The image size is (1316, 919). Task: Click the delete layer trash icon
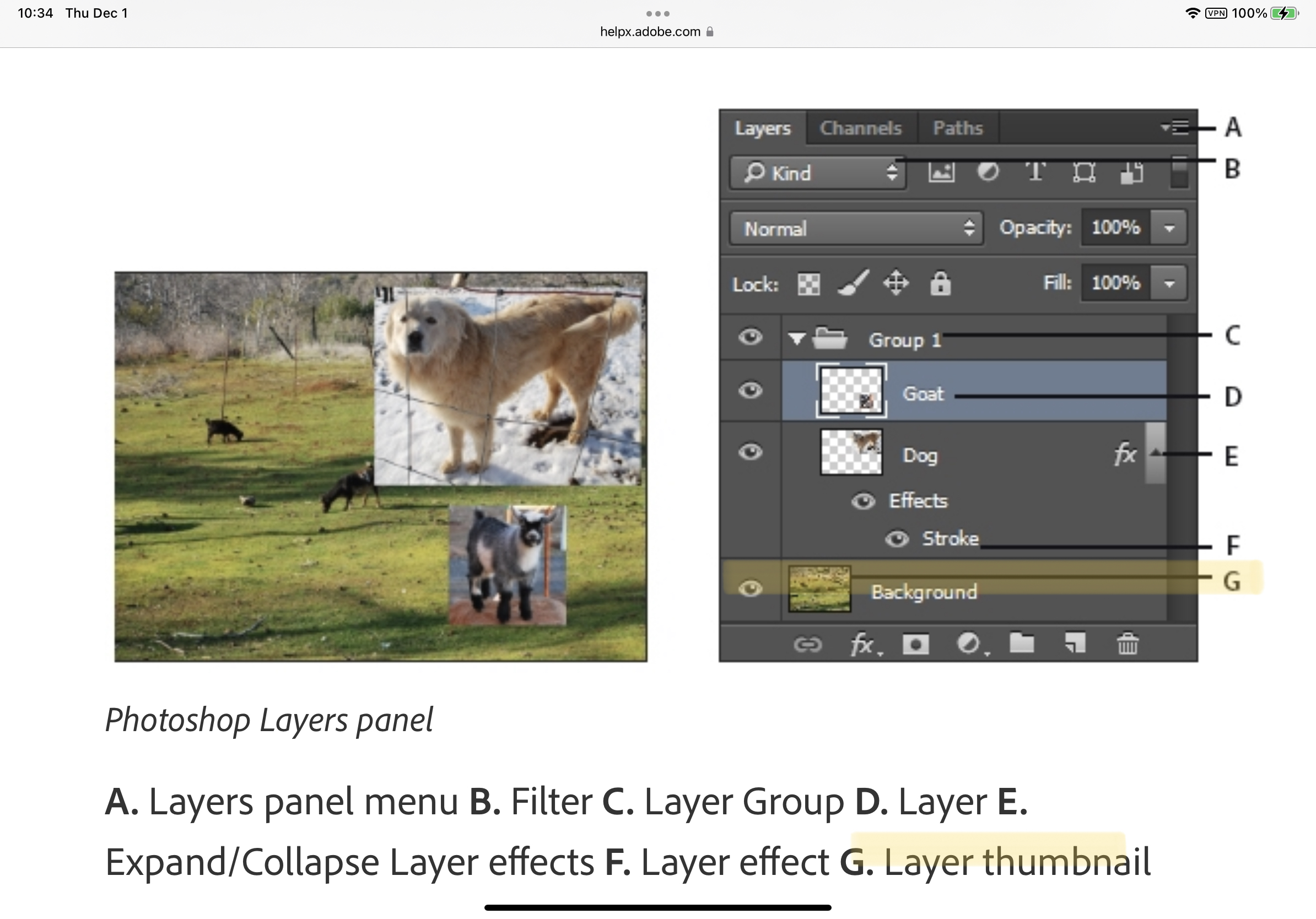(x=1128, y=644)
